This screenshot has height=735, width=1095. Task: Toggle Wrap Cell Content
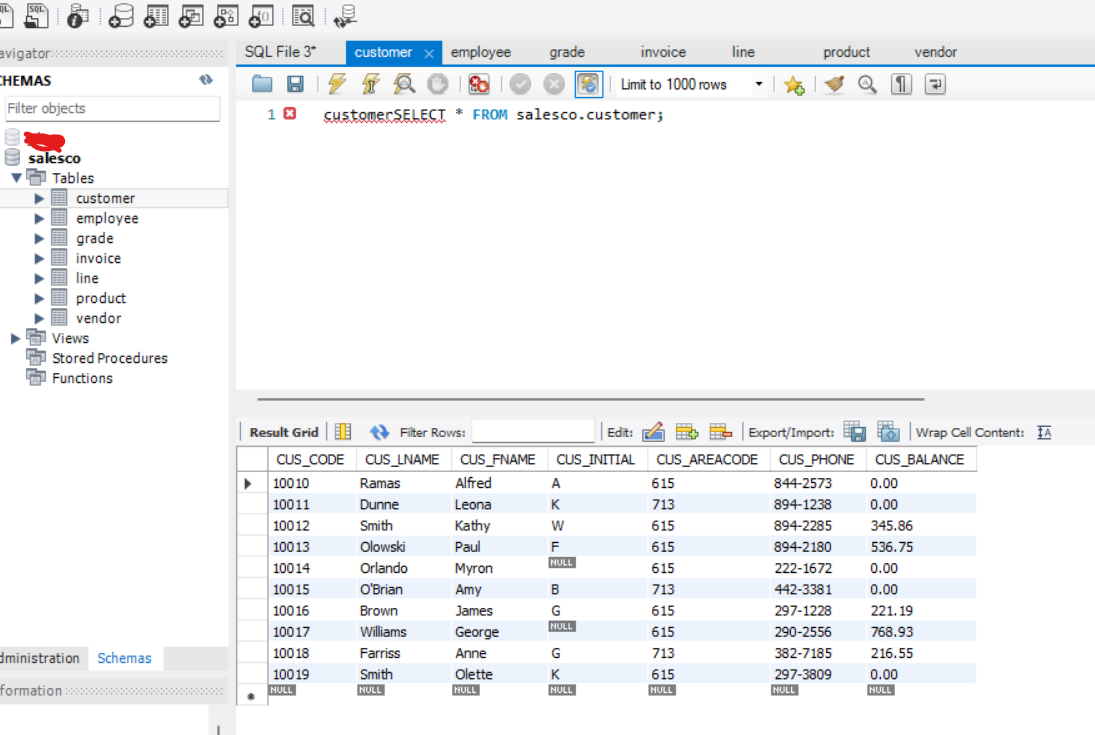pyautogui.click(x=1044, y=432)
